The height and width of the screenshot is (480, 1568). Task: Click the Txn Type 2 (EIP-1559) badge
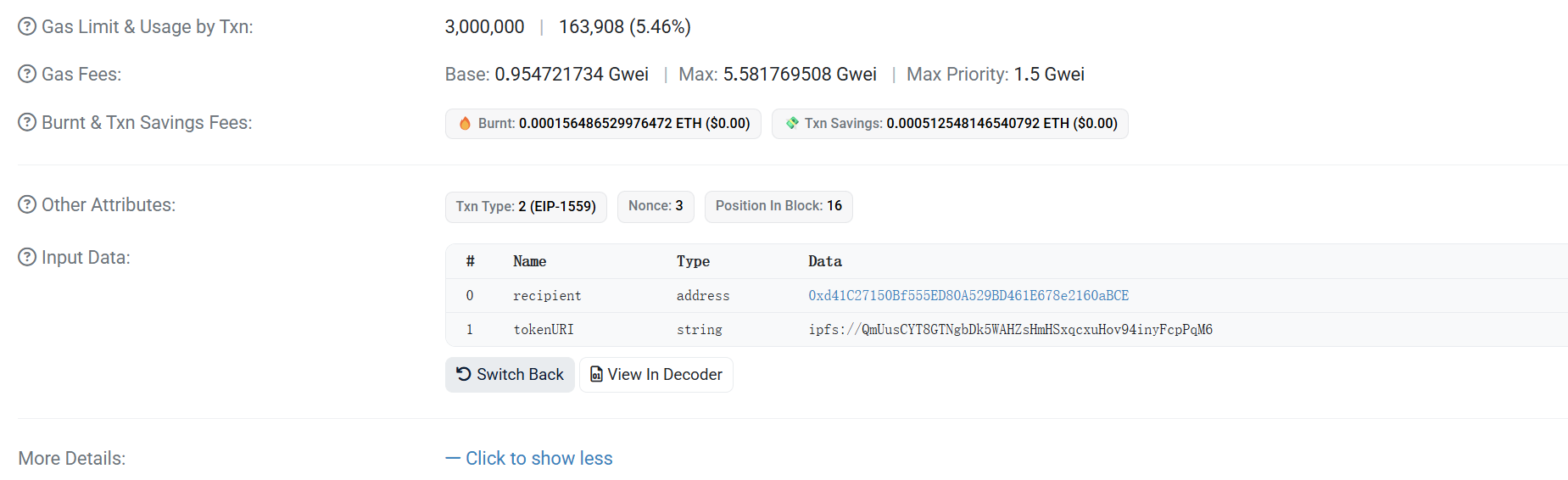(x=526, y=206)
